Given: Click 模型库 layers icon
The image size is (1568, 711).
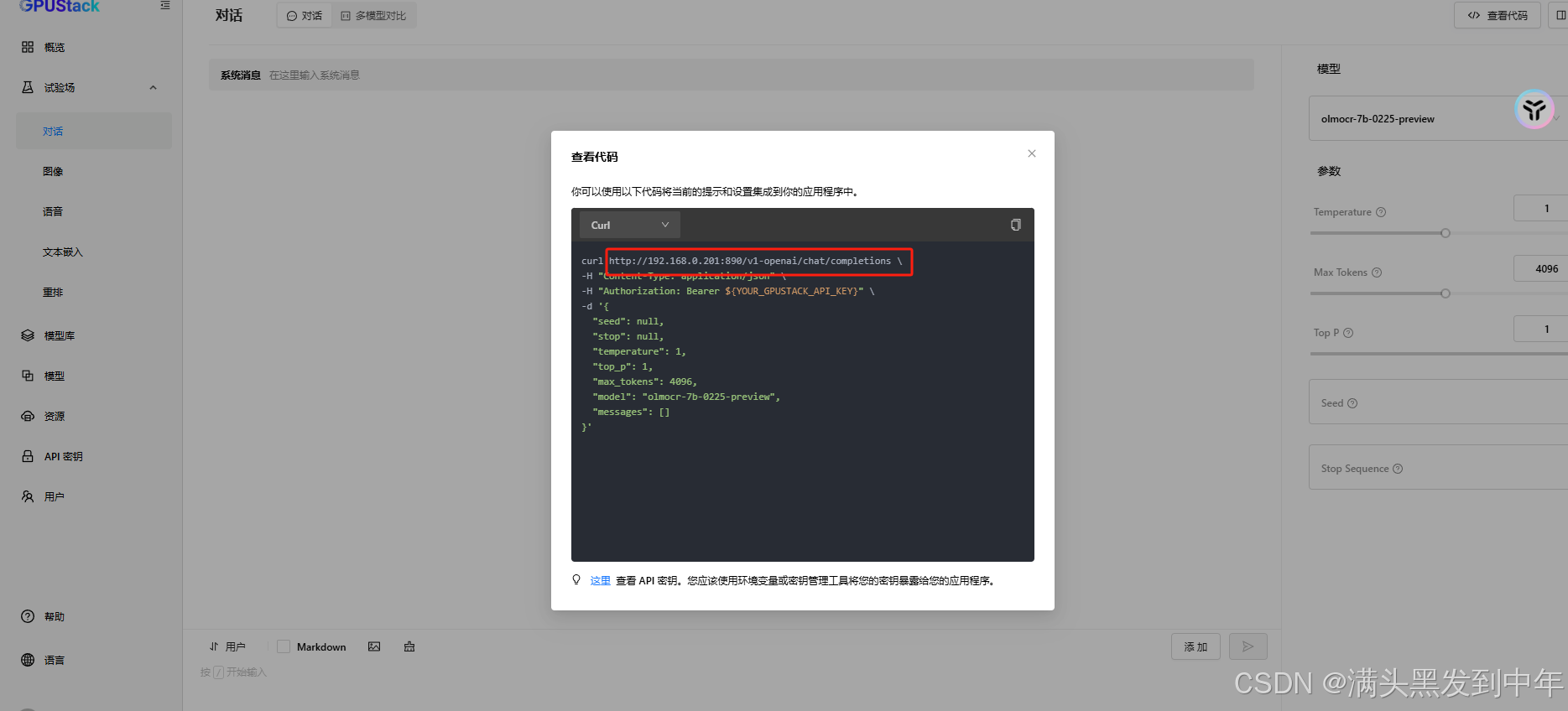Looking at the screenshot, I should (x=28, y=335).
